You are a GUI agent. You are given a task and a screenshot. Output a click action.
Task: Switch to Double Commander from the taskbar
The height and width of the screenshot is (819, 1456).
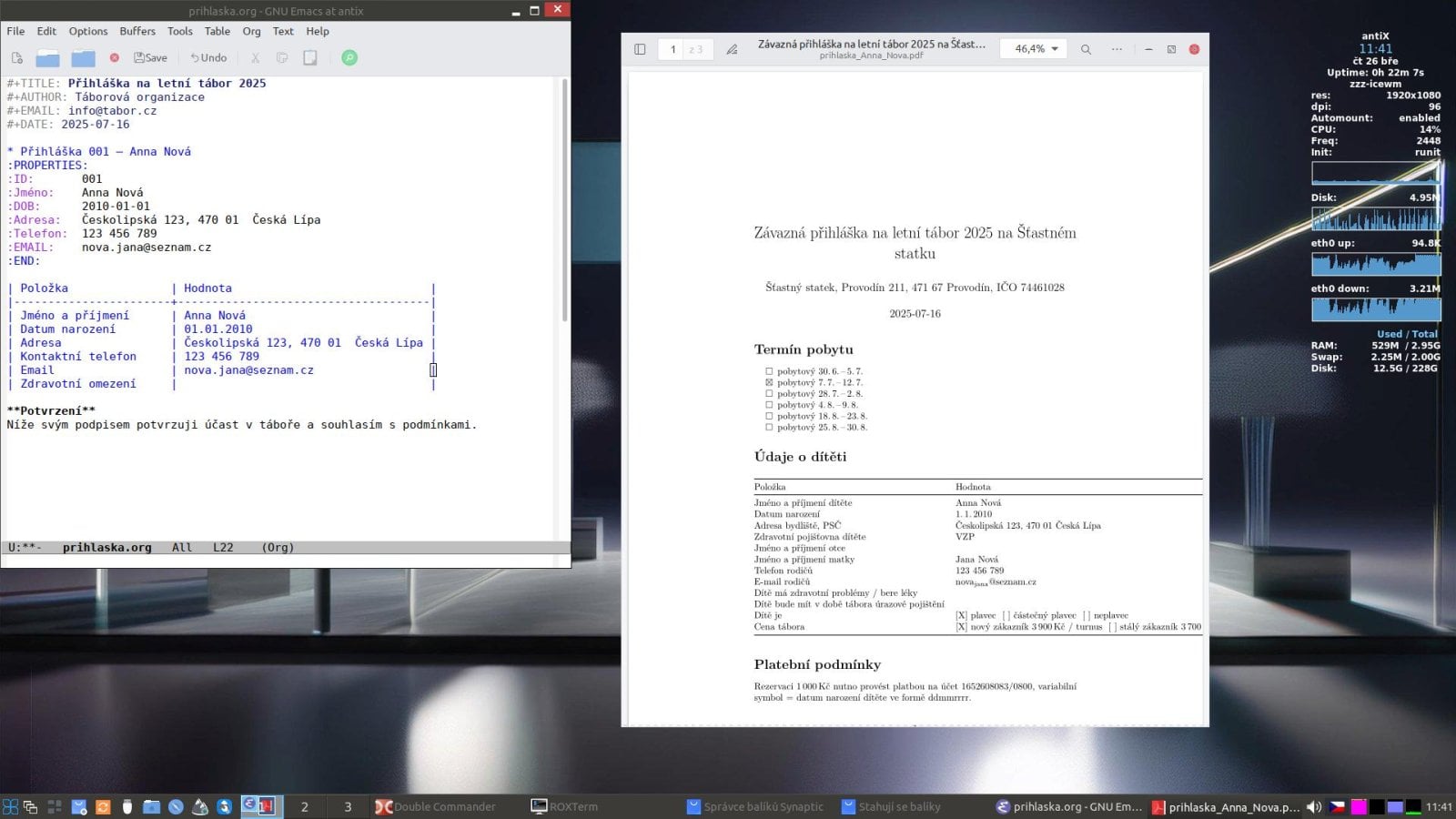435,806
